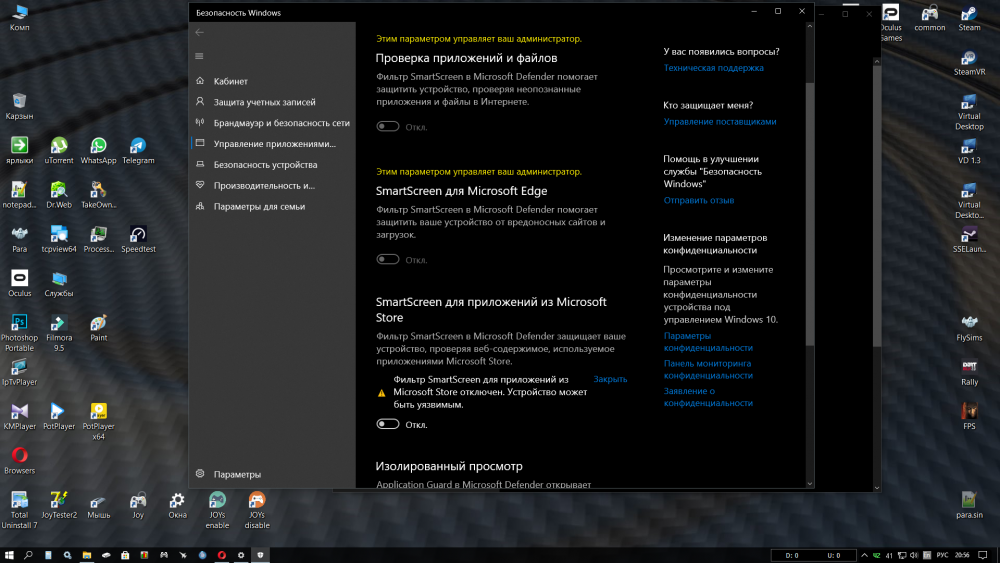1000x563 pixels.
Task: Select the Dr.Web desktop icon
Action: click(x=59, y=195)
